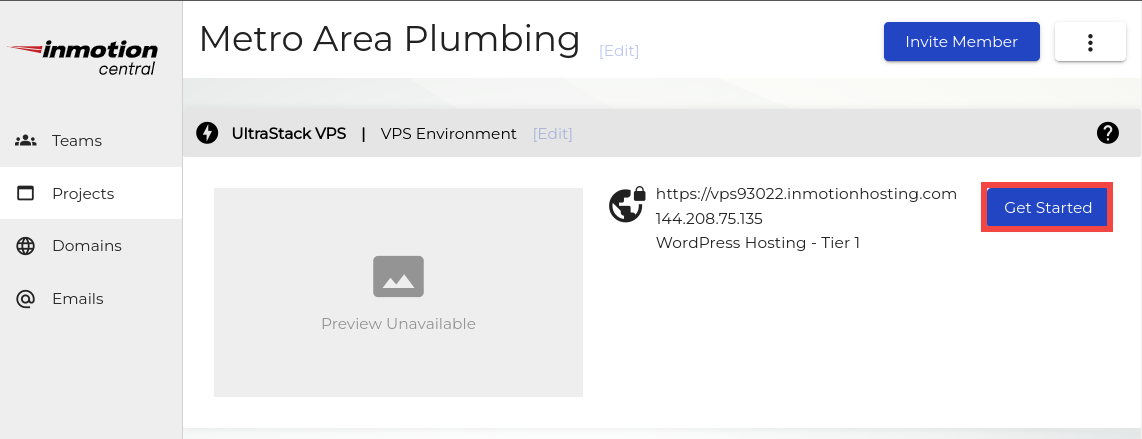The height and width of the screenshot is (439, 1142).
Task: Select Projects in the sidebar
Action: [83, 194]
